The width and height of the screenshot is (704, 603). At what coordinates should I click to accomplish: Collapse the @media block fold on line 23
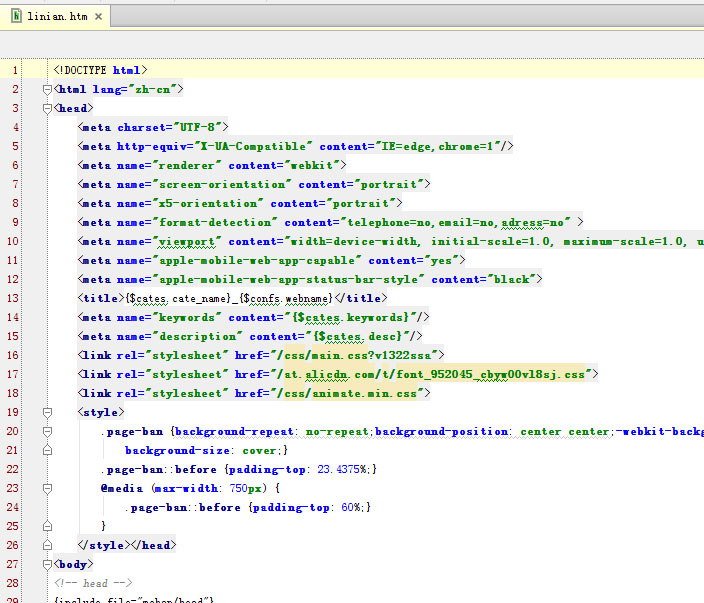(47, 489)
